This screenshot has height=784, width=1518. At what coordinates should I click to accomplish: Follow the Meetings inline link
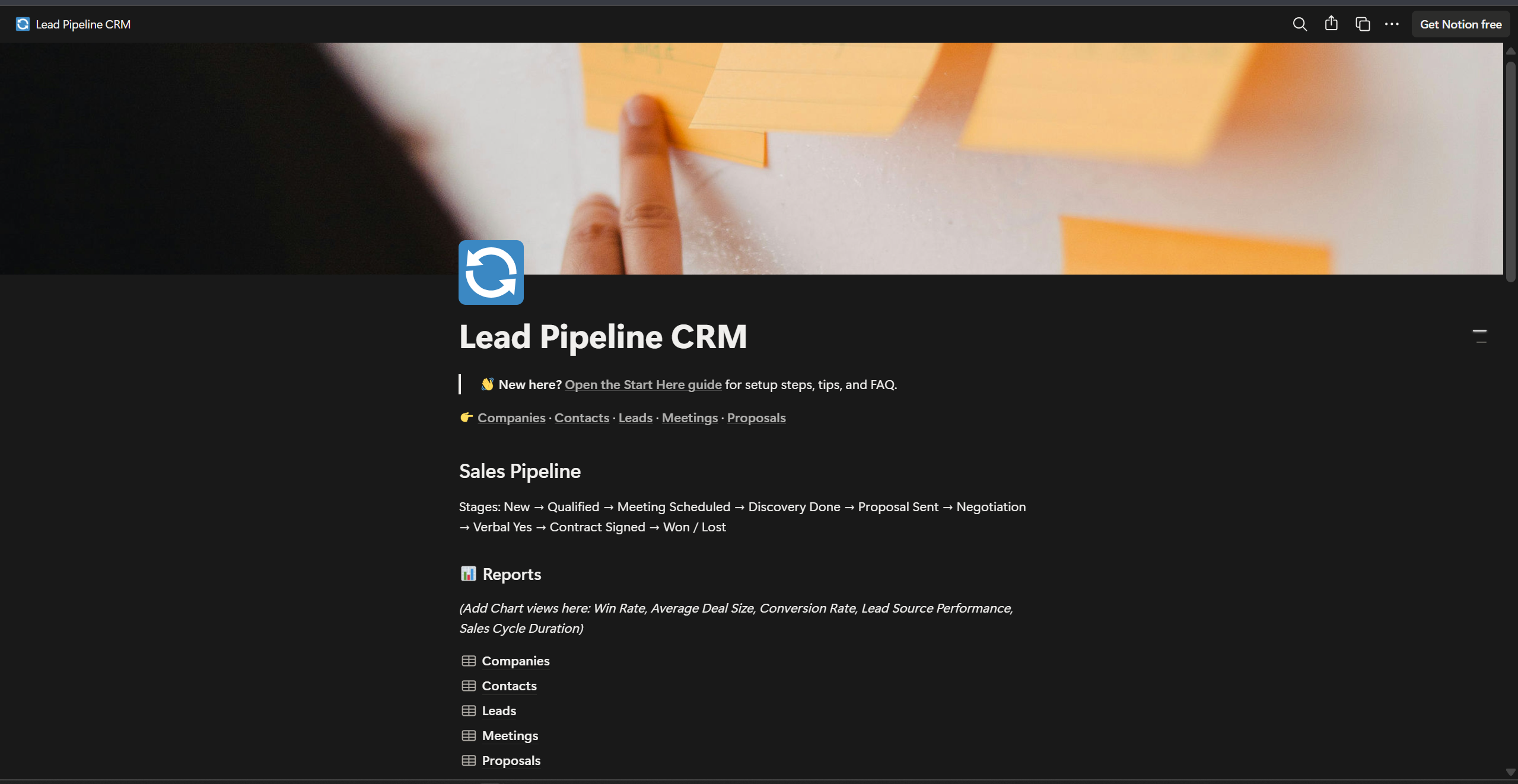pyautogui.click(x=689, y=418)
